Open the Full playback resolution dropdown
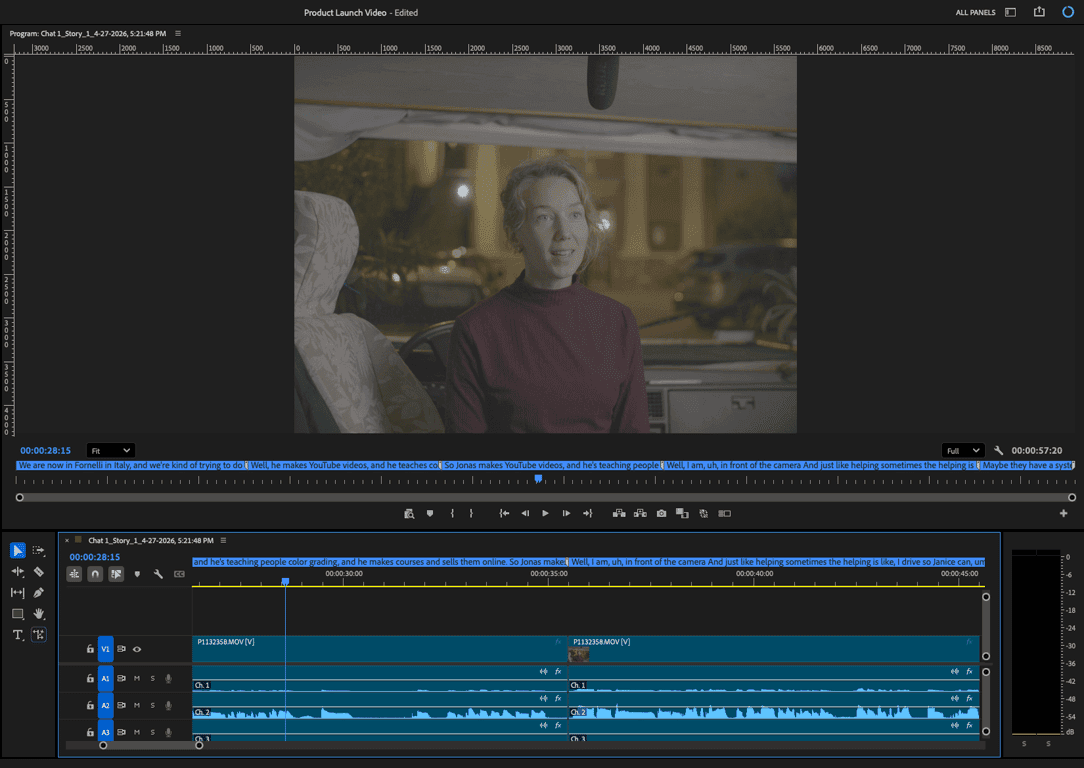This screenshot has height=768, width=1084. click(962, 451)
